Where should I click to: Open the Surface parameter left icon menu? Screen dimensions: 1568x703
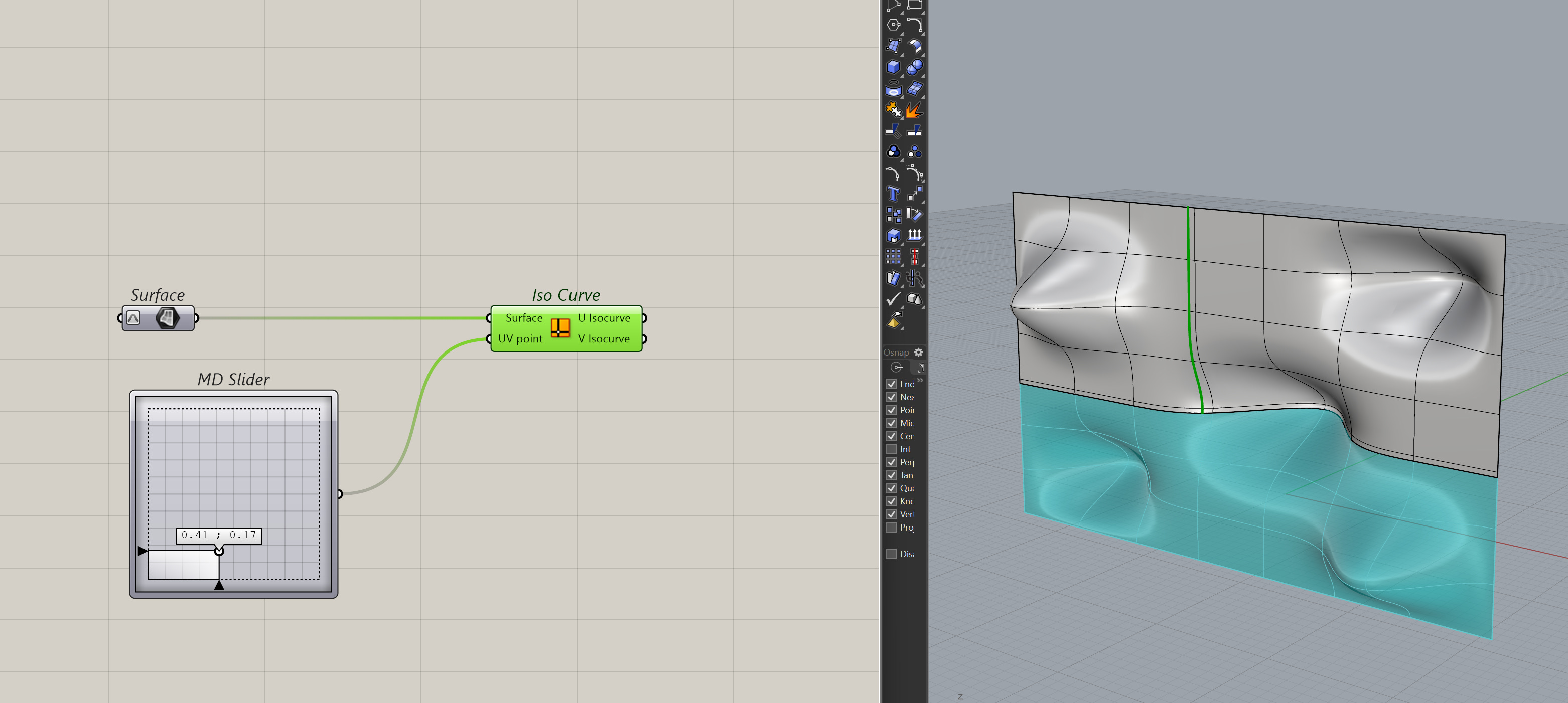[x=134, y=318]
